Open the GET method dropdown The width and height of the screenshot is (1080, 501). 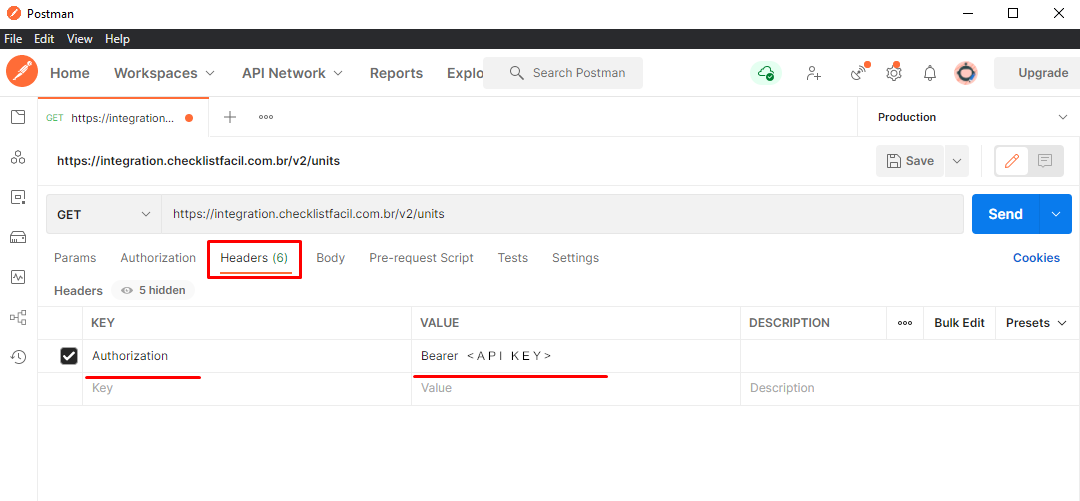point(104,214)
